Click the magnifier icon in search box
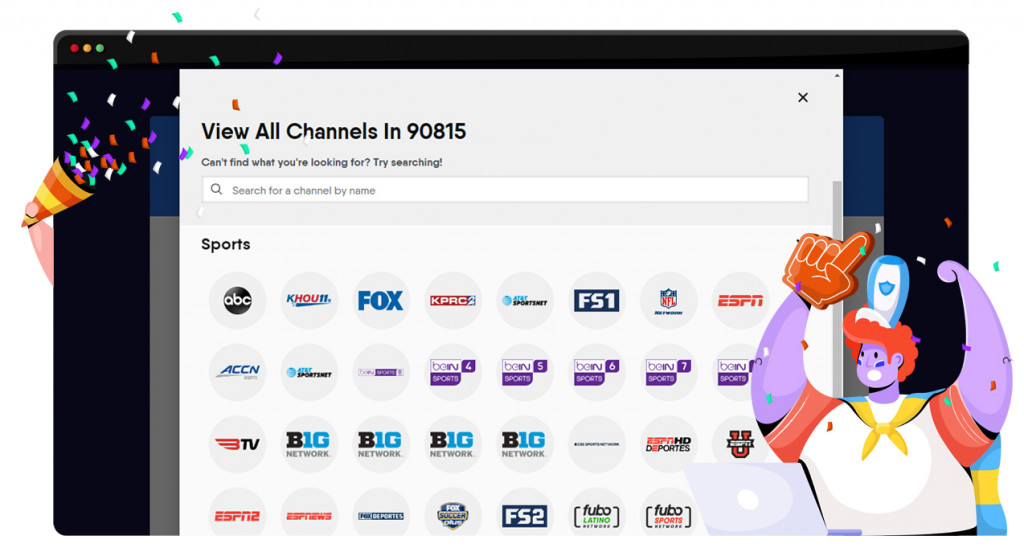Viewport: 1024px width, 548px height. 216,189
